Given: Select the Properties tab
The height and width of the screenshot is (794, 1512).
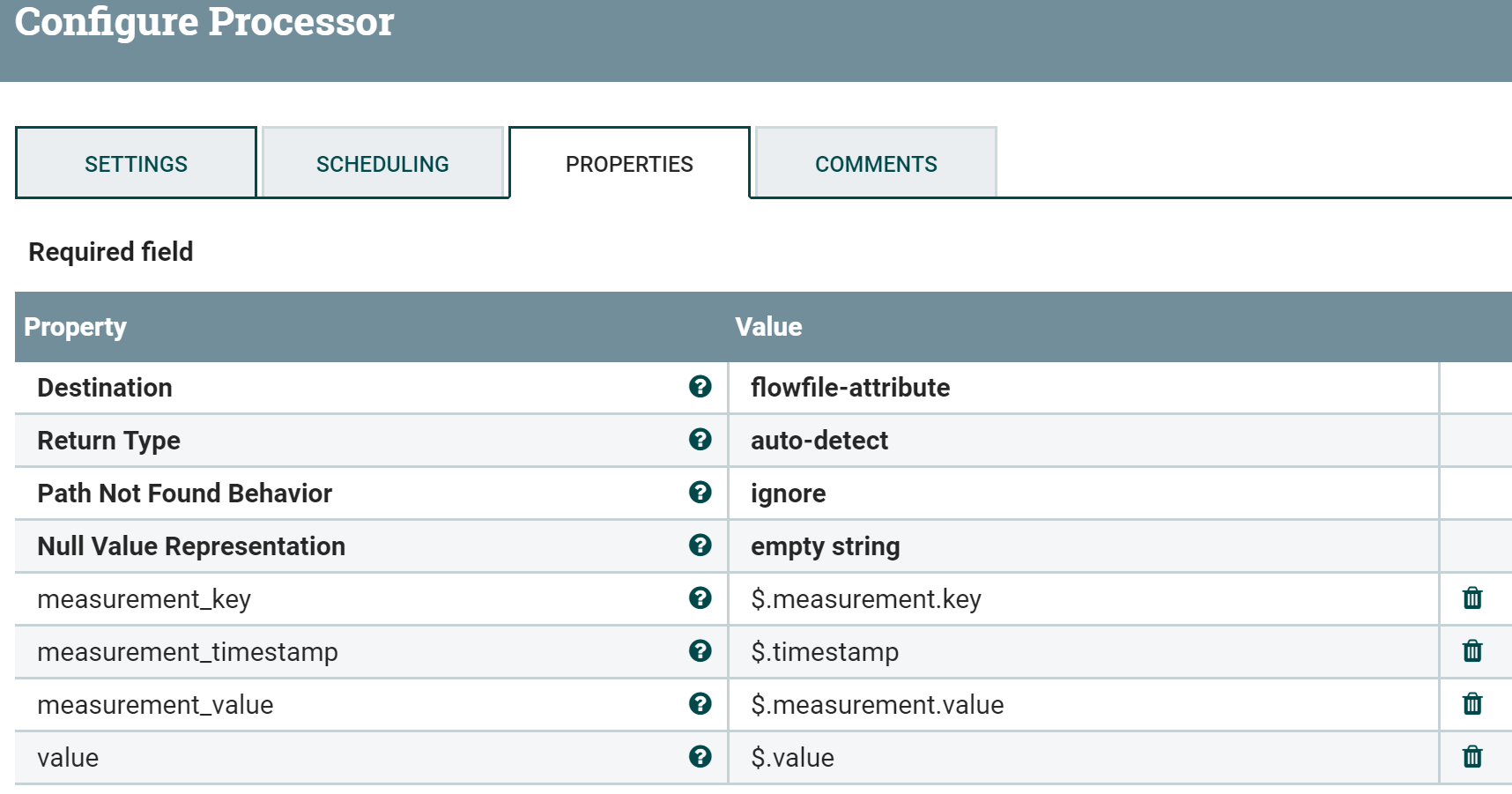Looking at the screenshot, I should coord(629,164).
